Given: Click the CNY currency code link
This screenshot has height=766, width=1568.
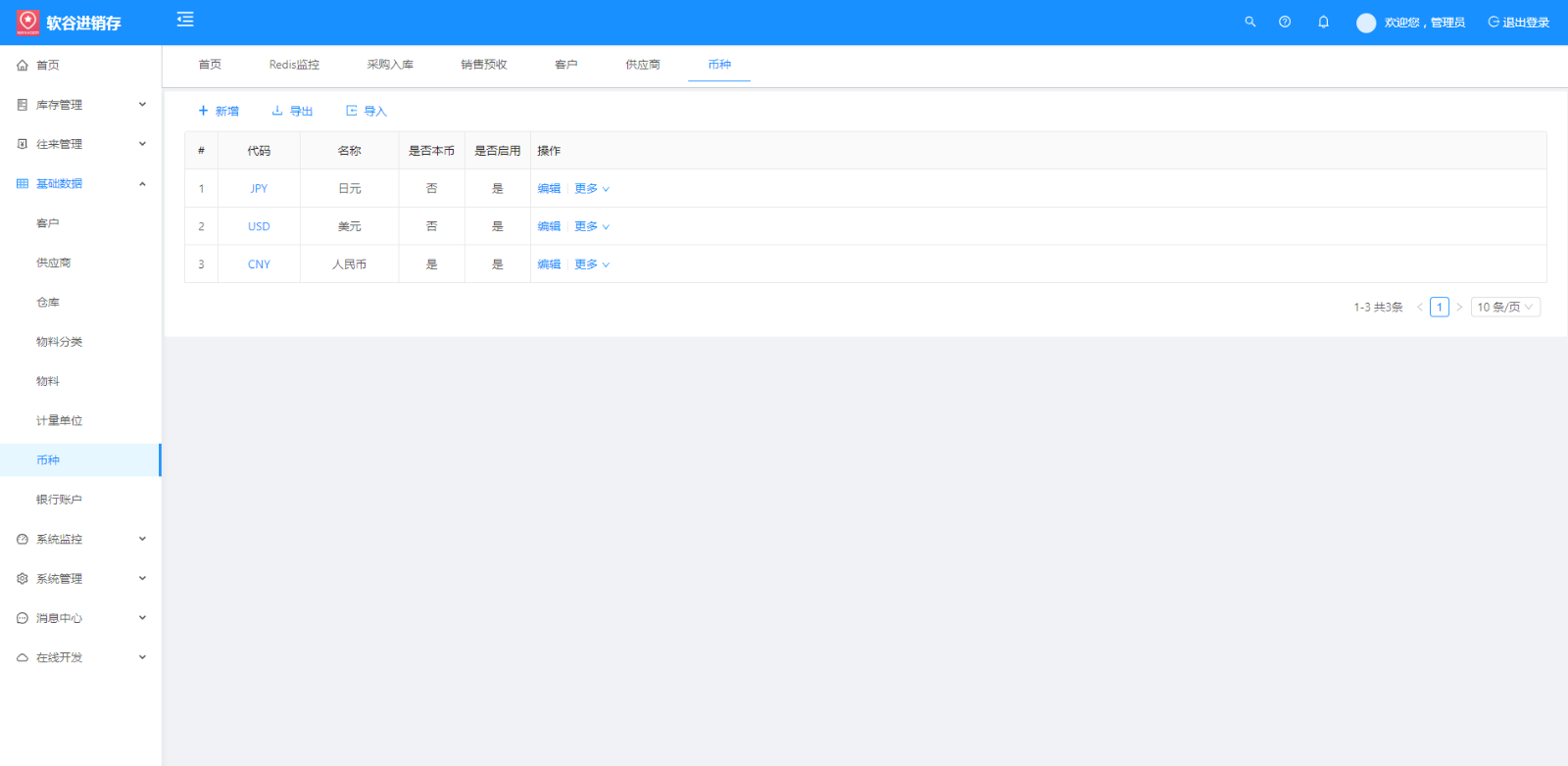Looking at the screenshot, I should pos(259,264).
